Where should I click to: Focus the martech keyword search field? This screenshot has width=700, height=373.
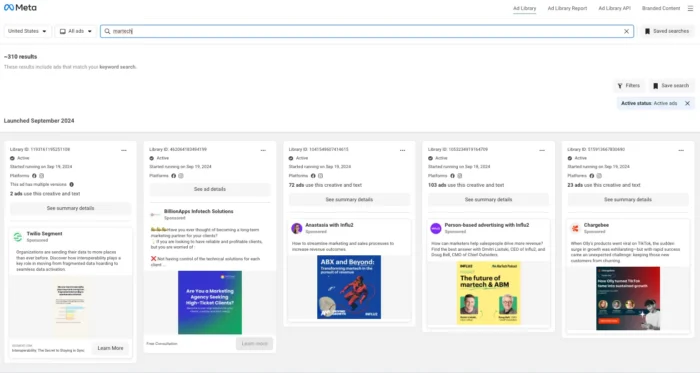pos(367,31)
